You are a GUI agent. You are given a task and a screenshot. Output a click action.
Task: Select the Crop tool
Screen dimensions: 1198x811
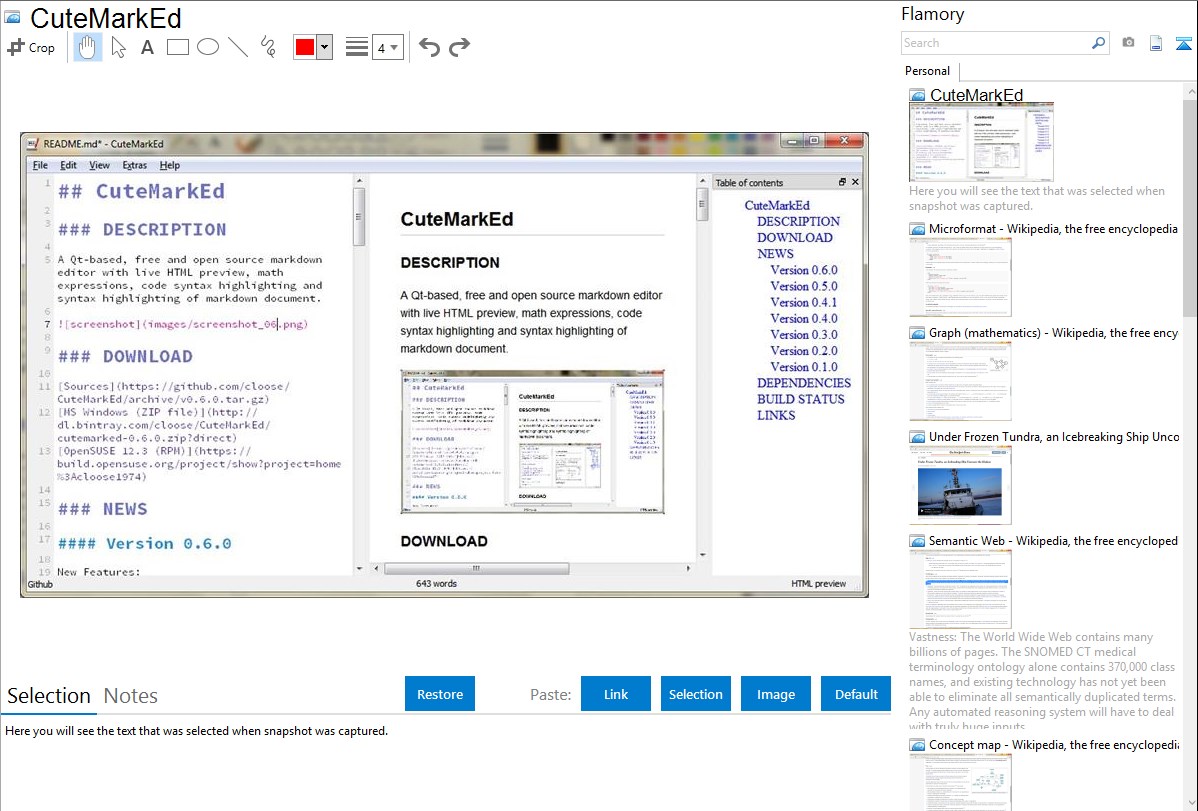(31, 47)
